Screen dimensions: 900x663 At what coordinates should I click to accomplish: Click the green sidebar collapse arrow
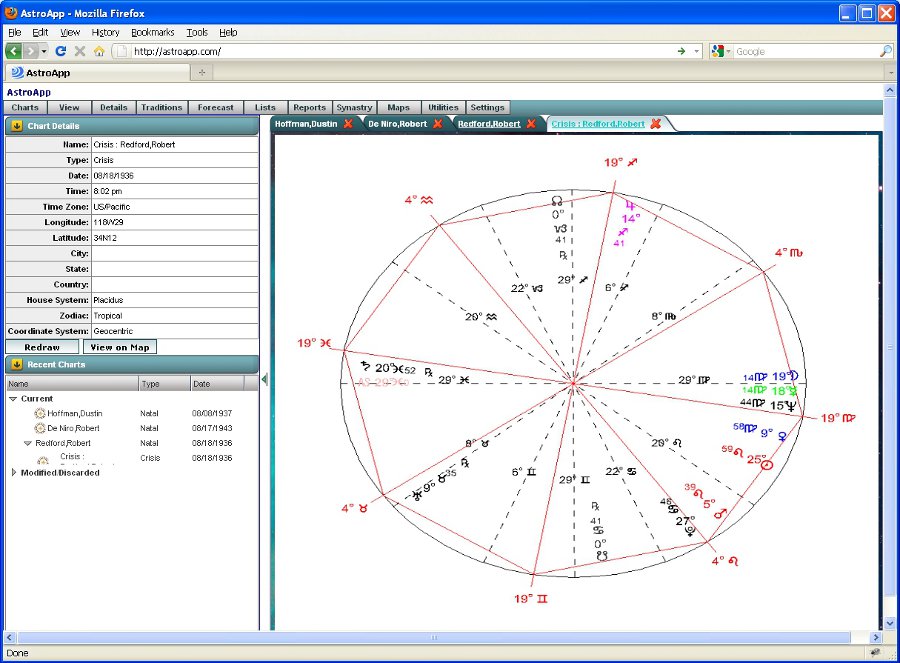265,379
